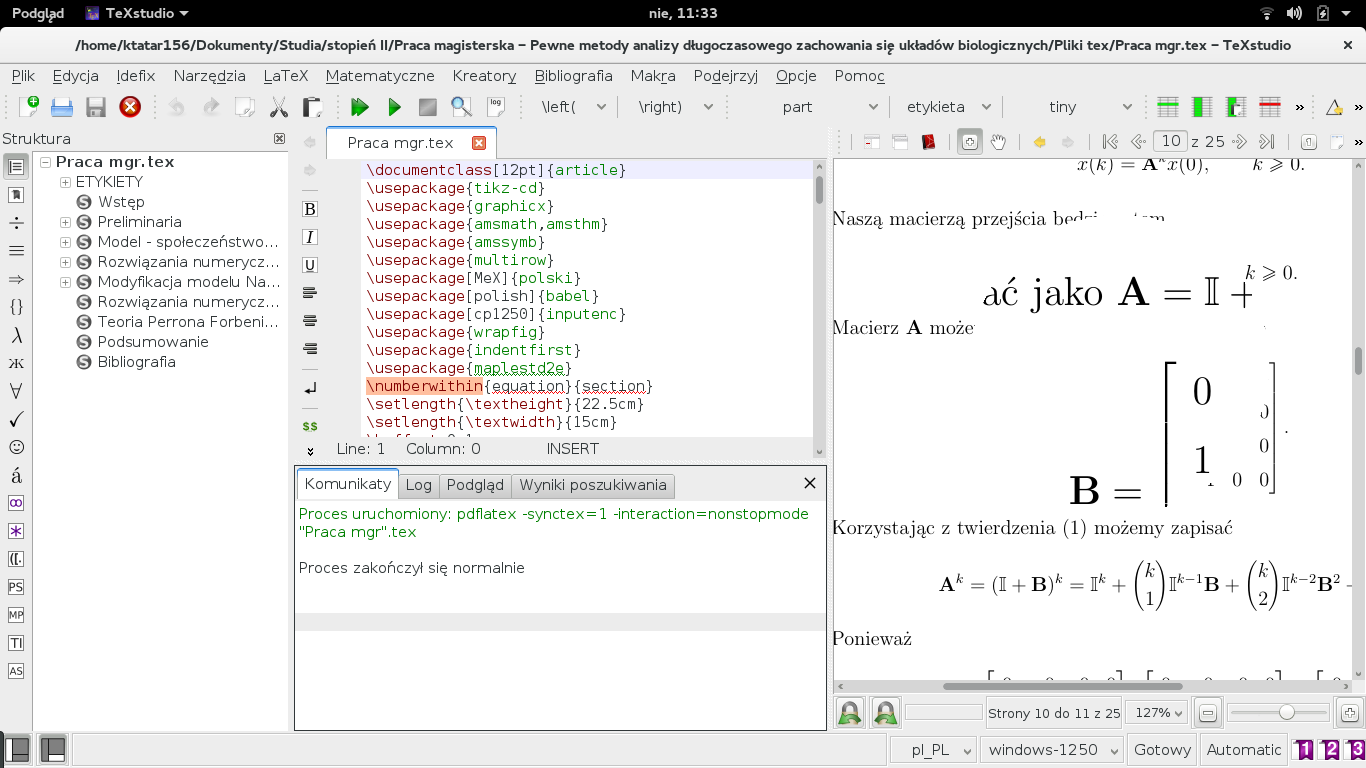Switch to the Log tab
Image resolution: width=1366 pixels, height=768 pixels.
pos(418,485)
